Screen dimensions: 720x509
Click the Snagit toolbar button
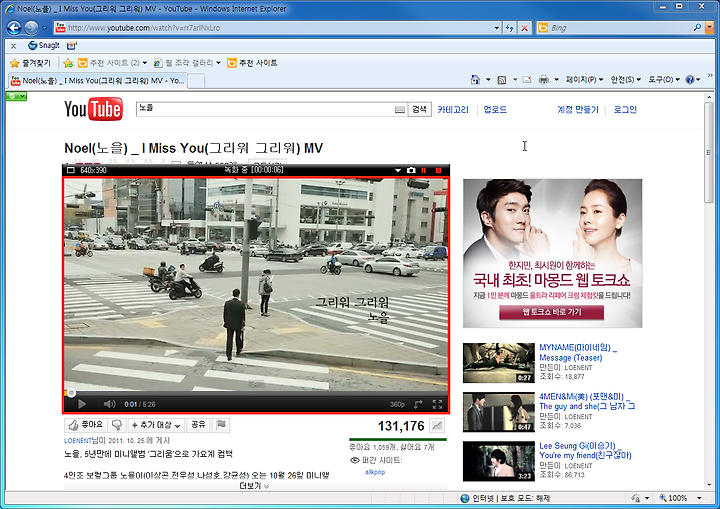point(44,45)
